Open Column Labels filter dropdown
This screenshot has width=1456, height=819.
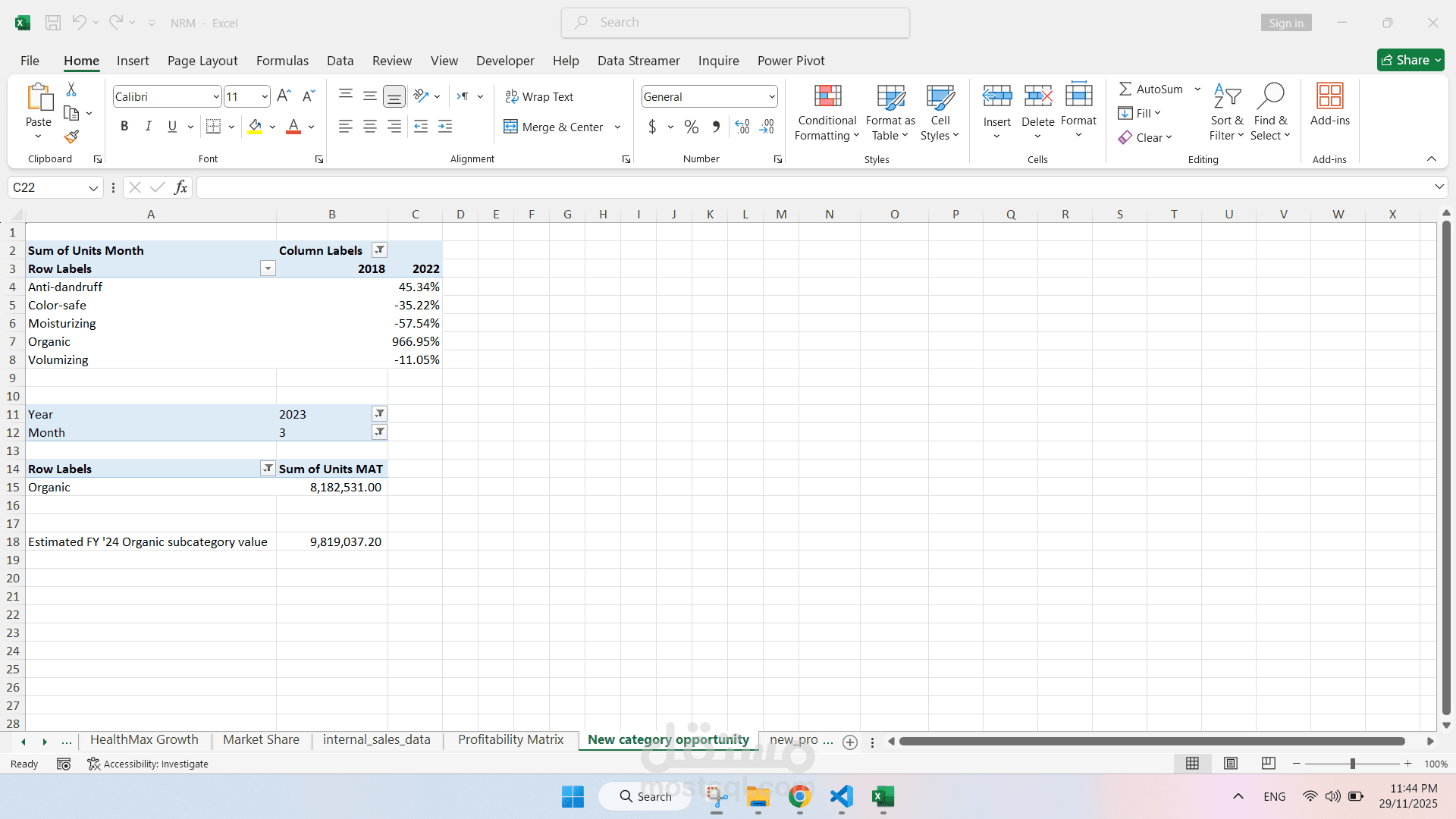point(379,250)
